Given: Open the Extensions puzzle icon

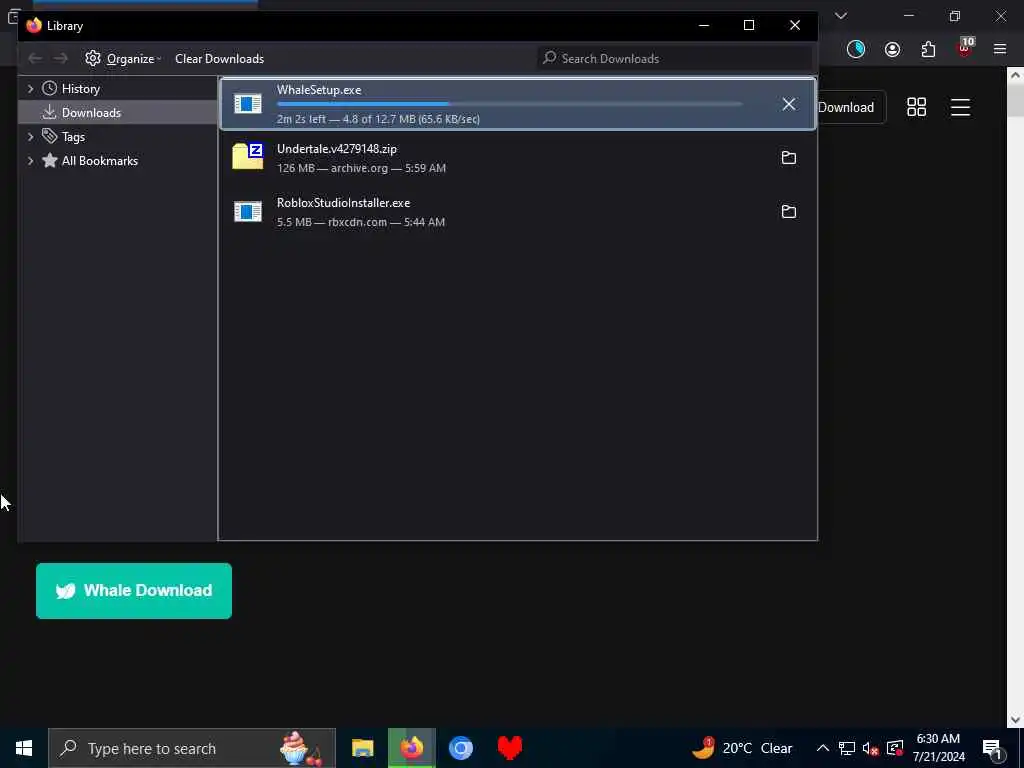Looking at the screenshot, I should pyautogui.click(x=929, y=50).
